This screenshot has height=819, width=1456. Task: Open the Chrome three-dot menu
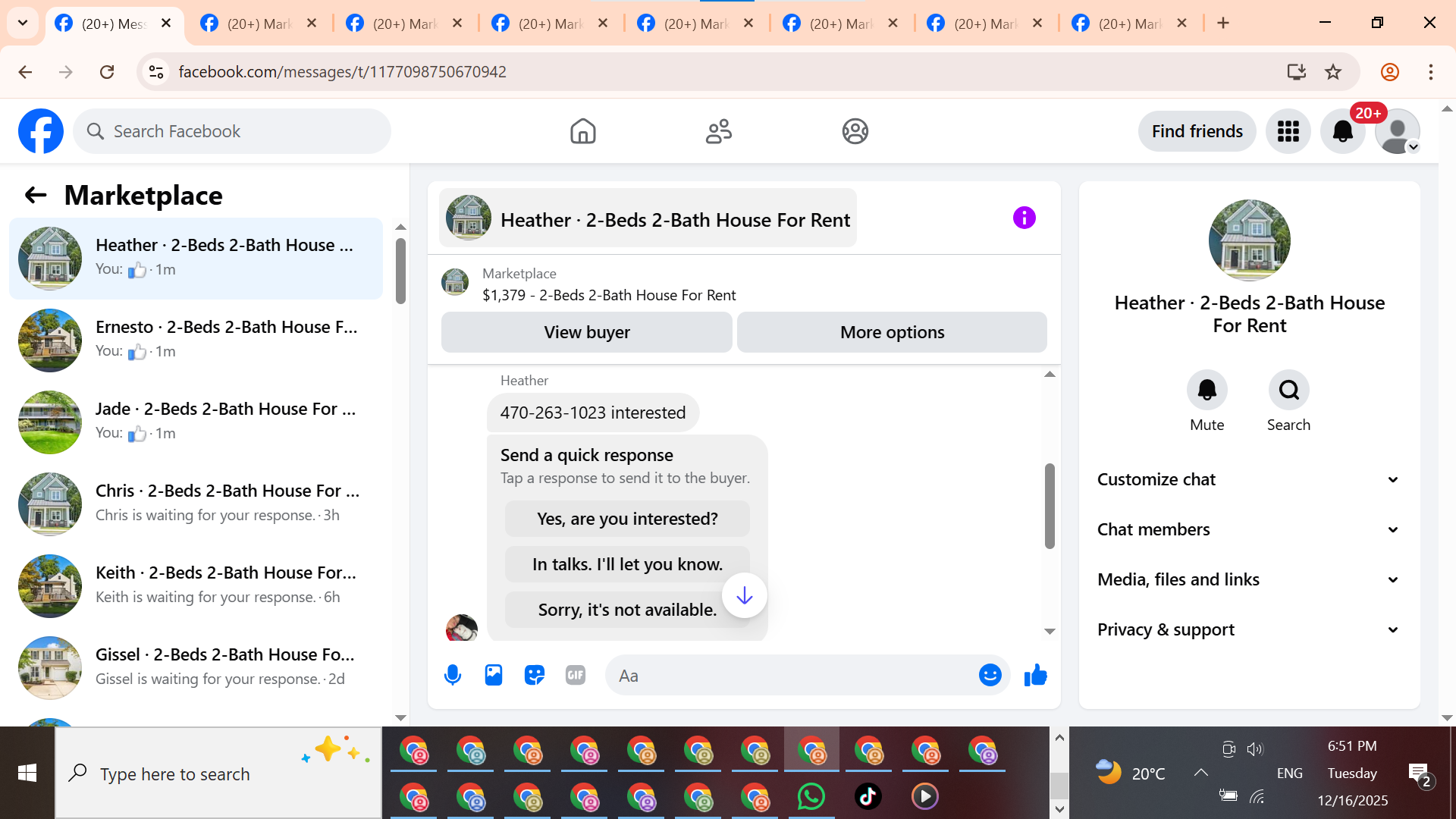[1430, 72]
